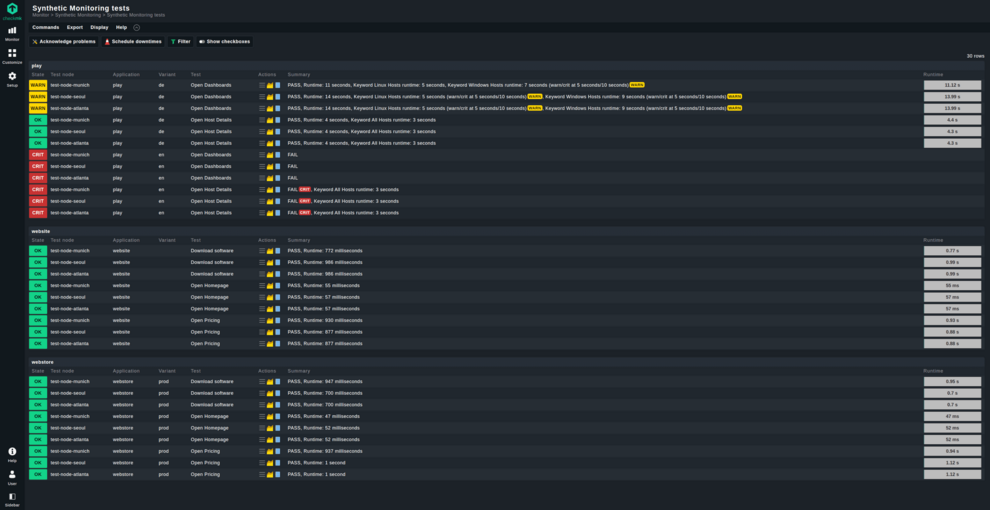Open the Customize menu in the sidebar
This screenshot has width=990, height=510.
click(x=12, y=55)
